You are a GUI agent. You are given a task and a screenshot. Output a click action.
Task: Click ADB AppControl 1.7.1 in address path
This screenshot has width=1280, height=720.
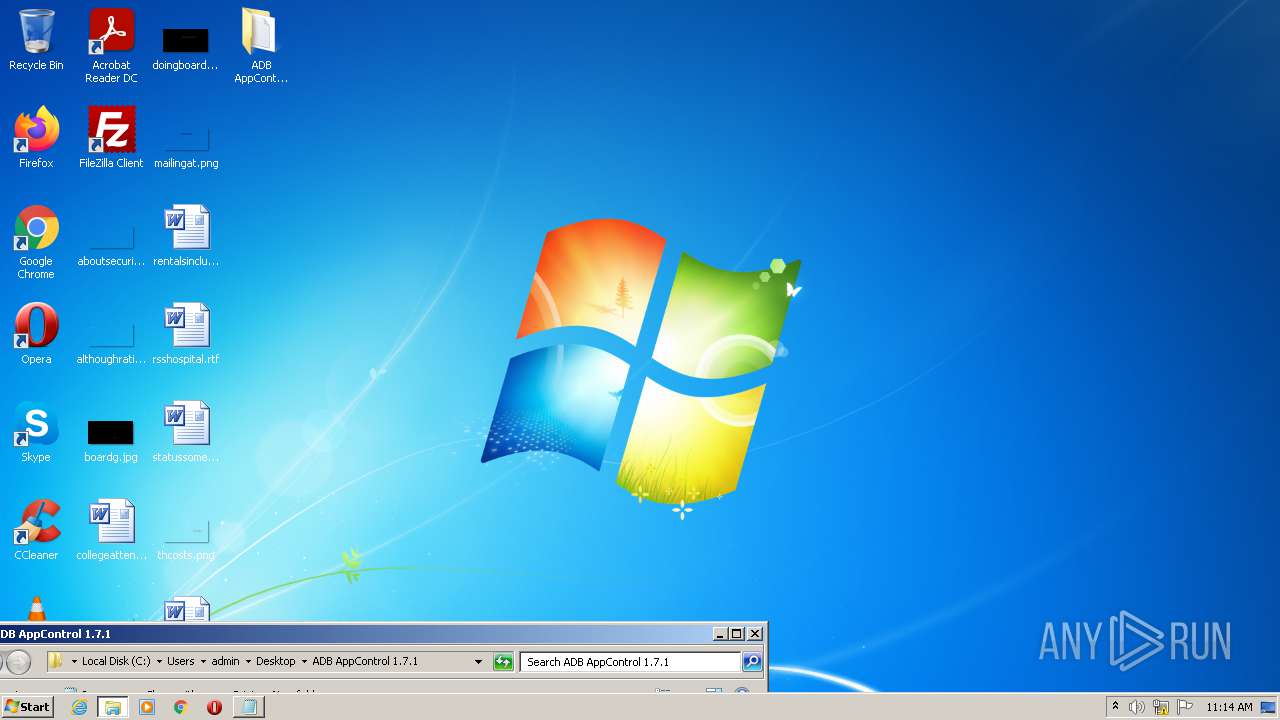point(365,662)
